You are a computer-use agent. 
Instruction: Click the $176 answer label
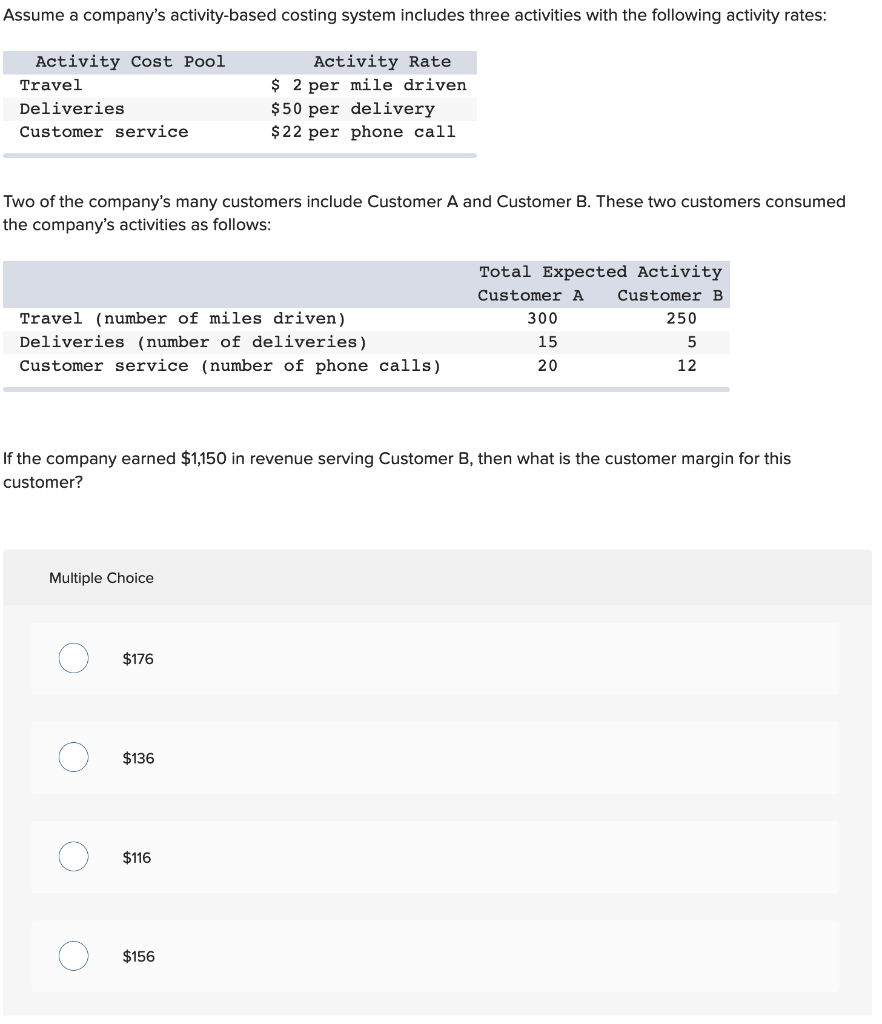click(136, 658)
